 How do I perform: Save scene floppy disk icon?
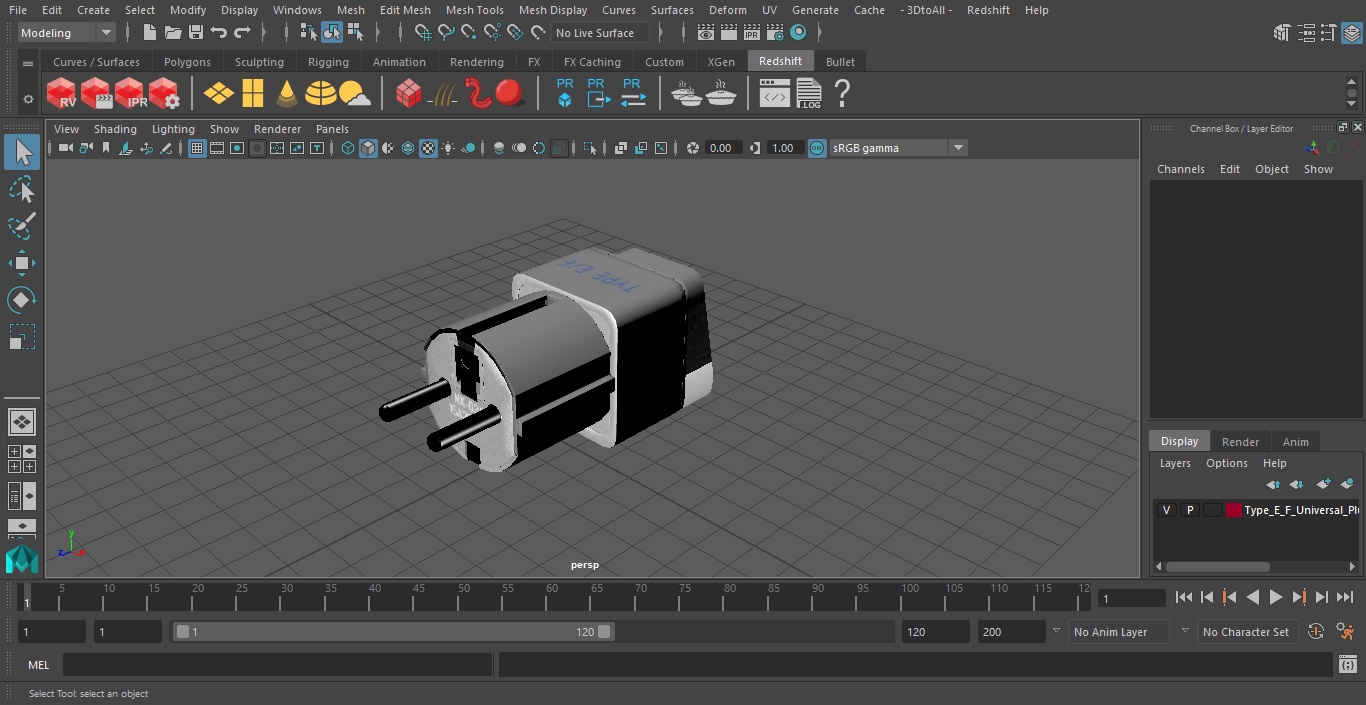196,33
